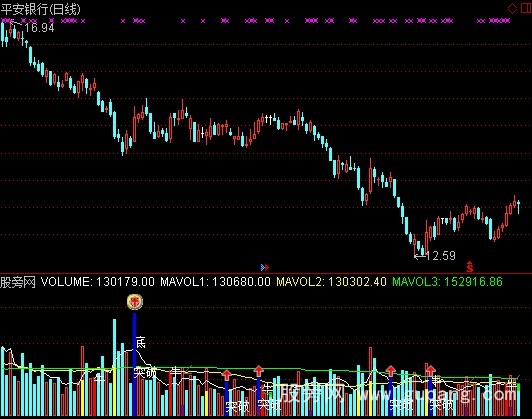Screen dimensions: 532x419
Task: Click the blue-red double arrow marker
Action: pyautogui.click(x=265, y=267)
